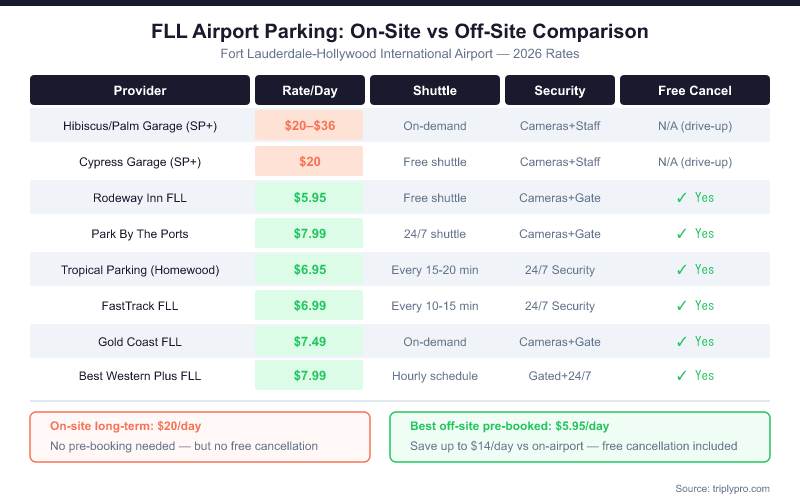Click the Shuttle column header
The height and width of the screenshot is (500, 800).
tap(434, 90)
